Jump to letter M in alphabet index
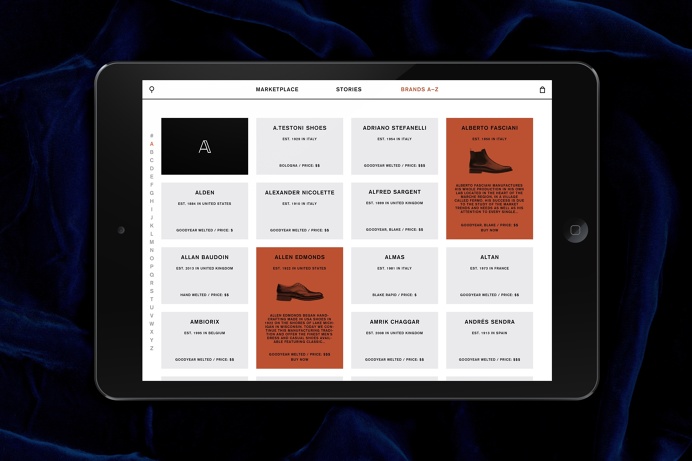 (151, 242)
